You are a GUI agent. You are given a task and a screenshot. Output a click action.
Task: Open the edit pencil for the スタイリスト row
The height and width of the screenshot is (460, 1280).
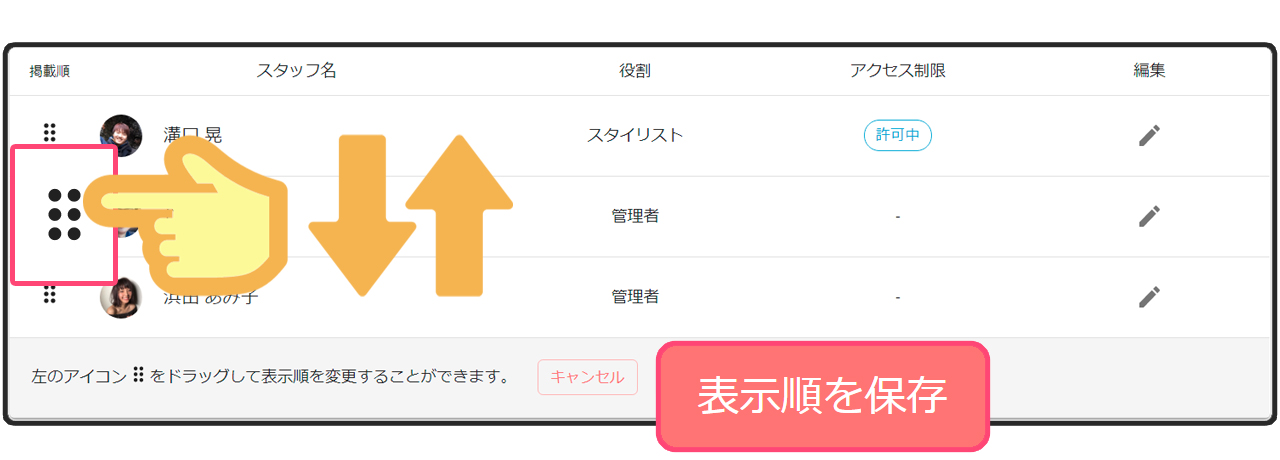coord(1149,136)
